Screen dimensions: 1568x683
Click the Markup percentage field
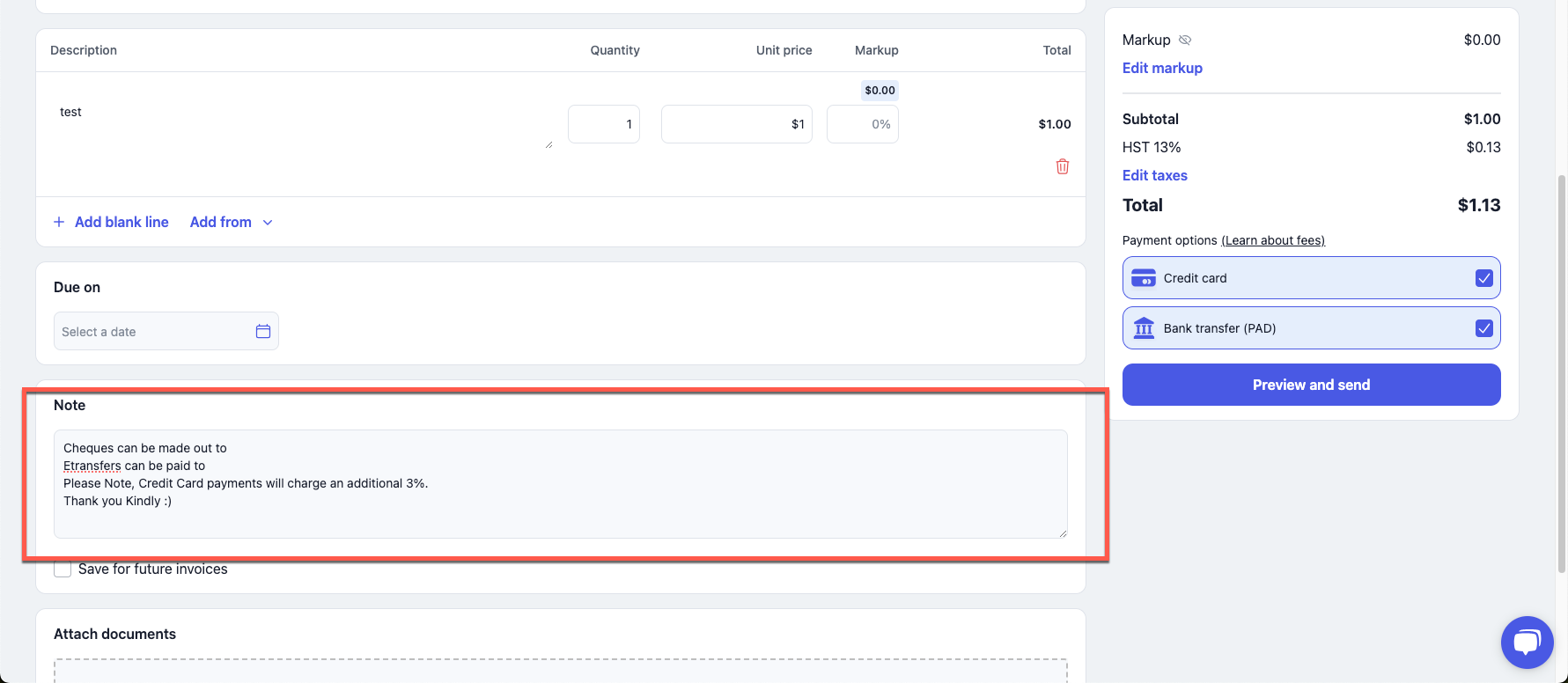click(863, 124)
